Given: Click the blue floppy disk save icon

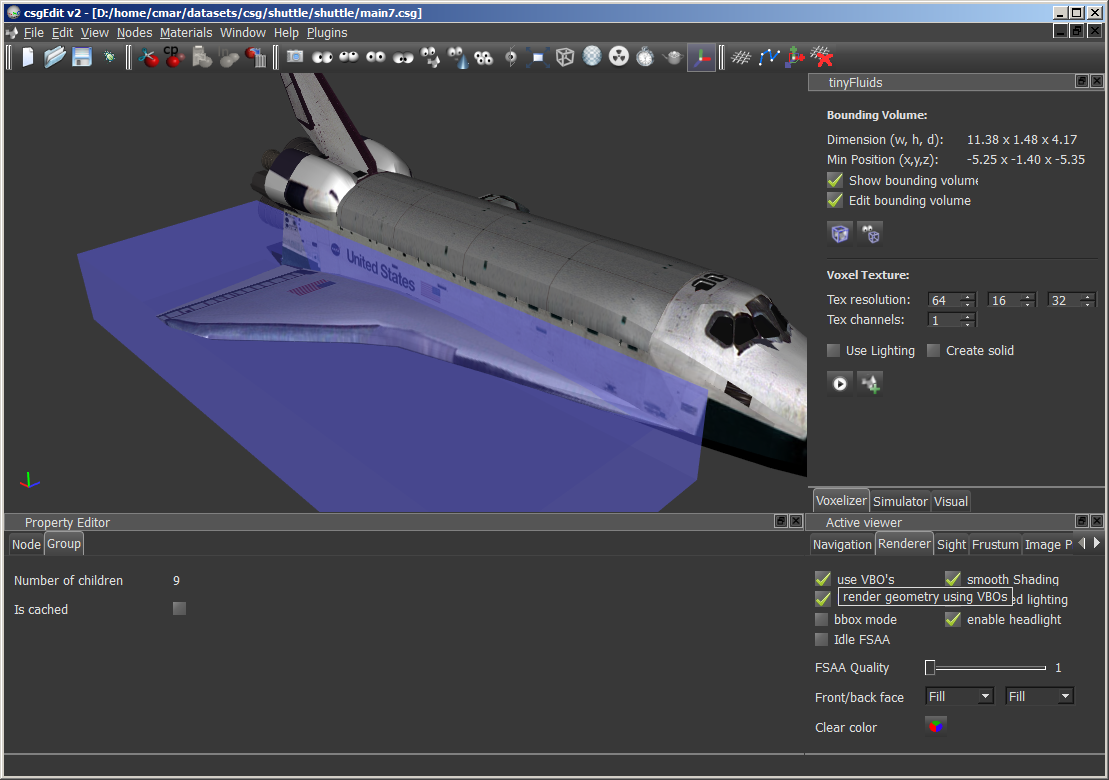Looking at the screenshot, I should coord(82,57).
